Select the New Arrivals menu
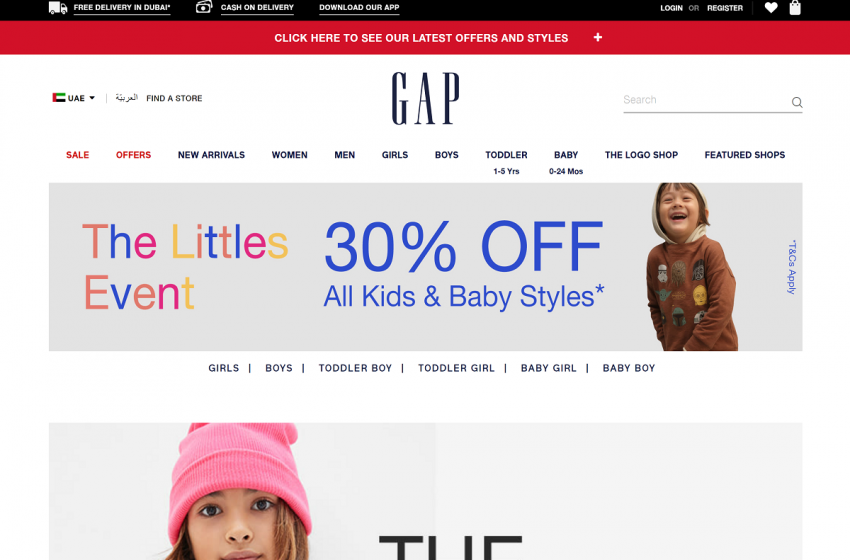This screenshot has height=560, width=850. pos(211,155)
